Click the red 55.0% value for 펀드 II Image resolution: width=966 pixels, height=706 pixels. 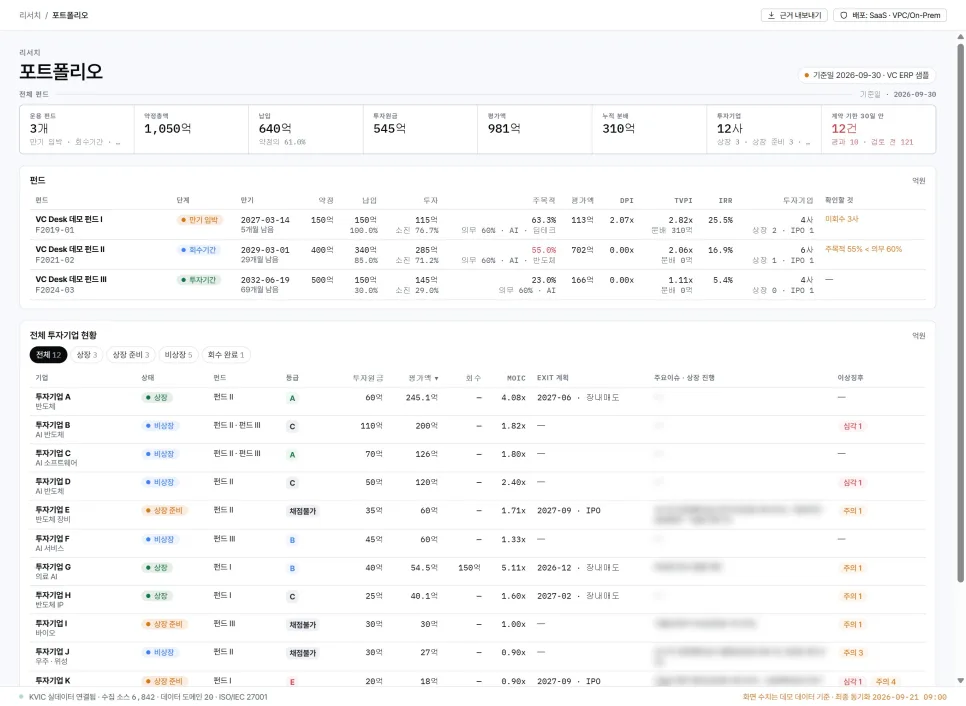(x=543, y=250)
